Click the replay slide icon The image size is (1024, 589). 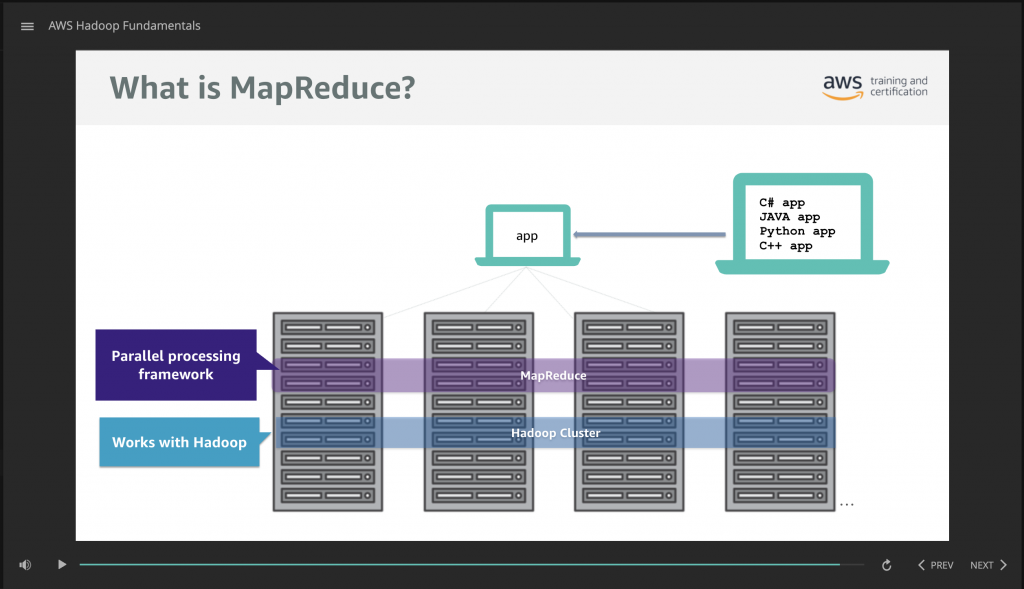pos(886,564)
